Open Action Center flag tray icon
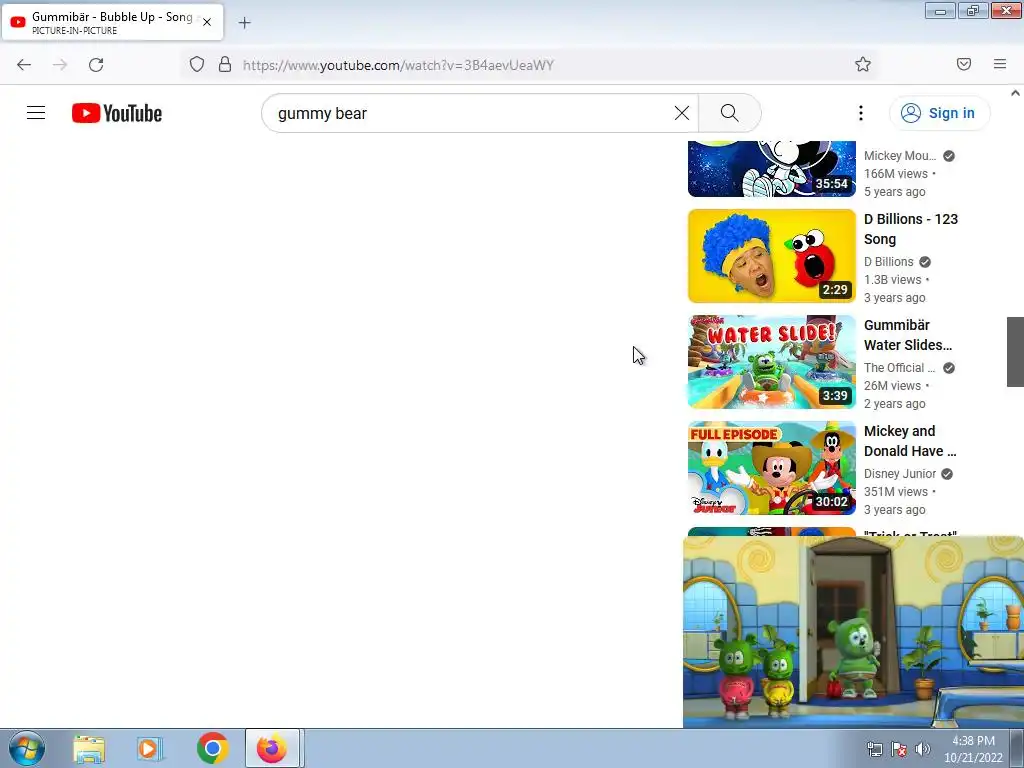The width and height of the screenshot is (1024, 768). 899,749
